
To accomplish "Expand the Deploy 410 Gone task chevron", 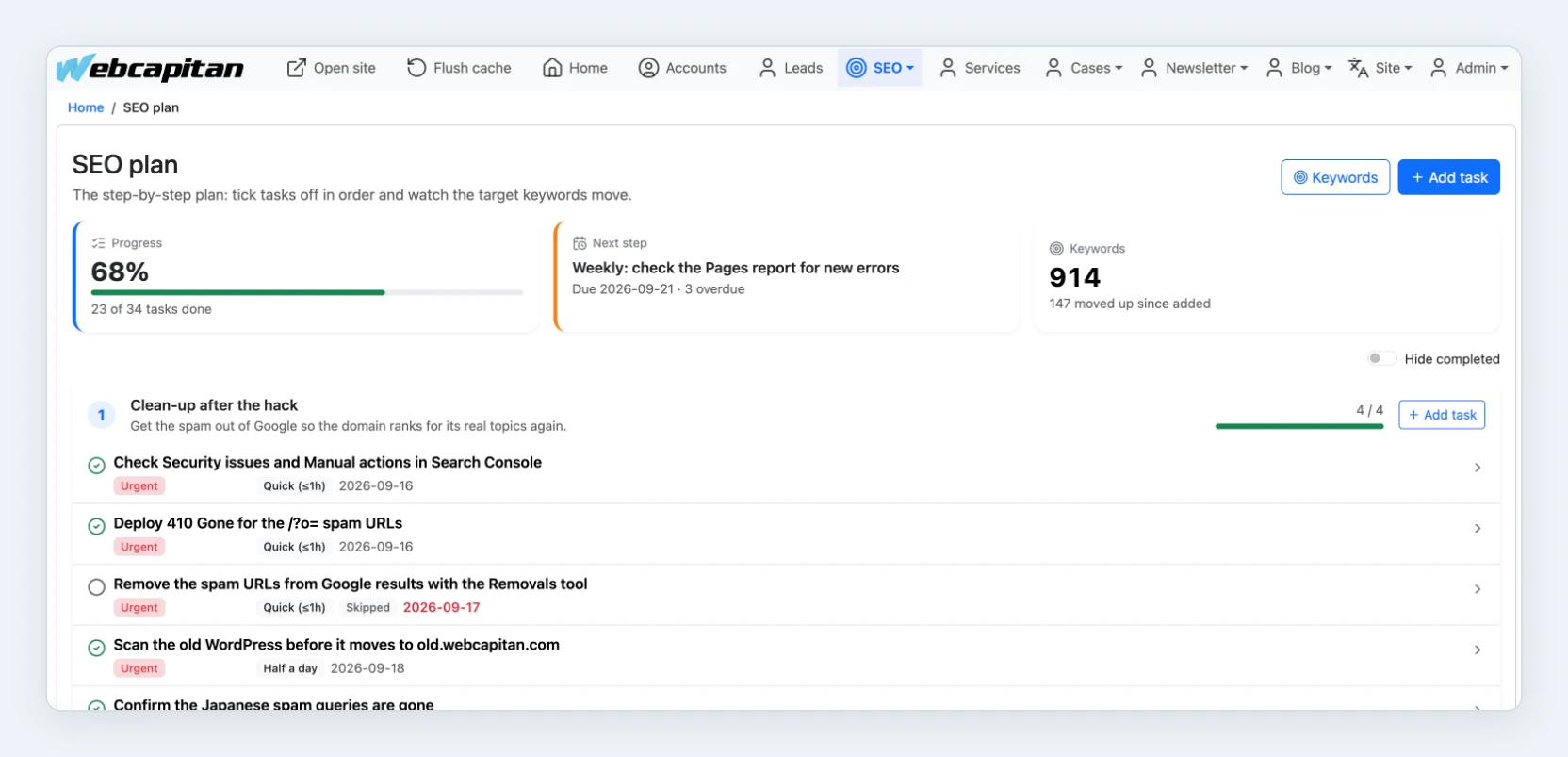I will (1478, 528).
